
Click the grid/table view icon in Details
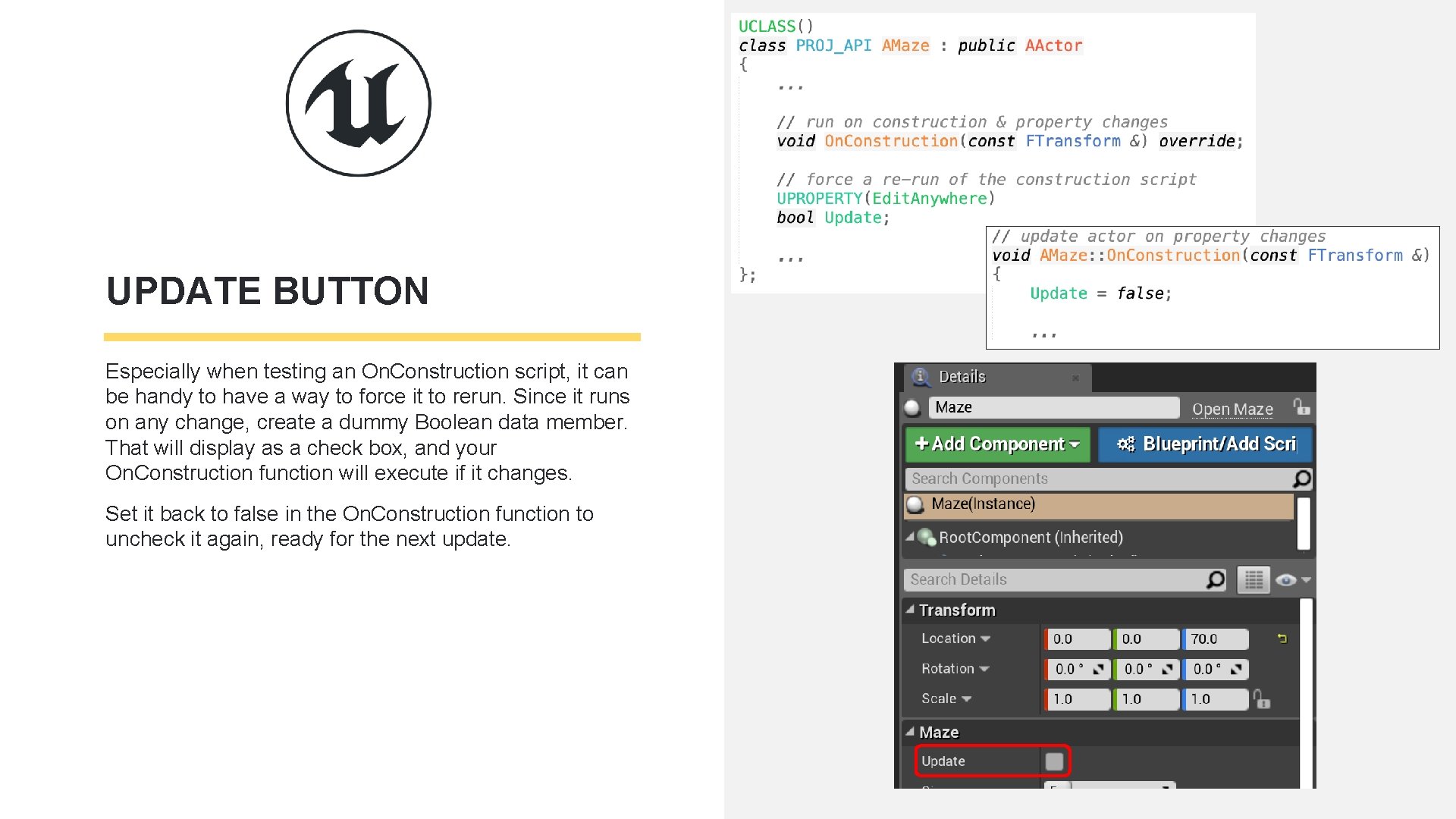[1250, 580]
